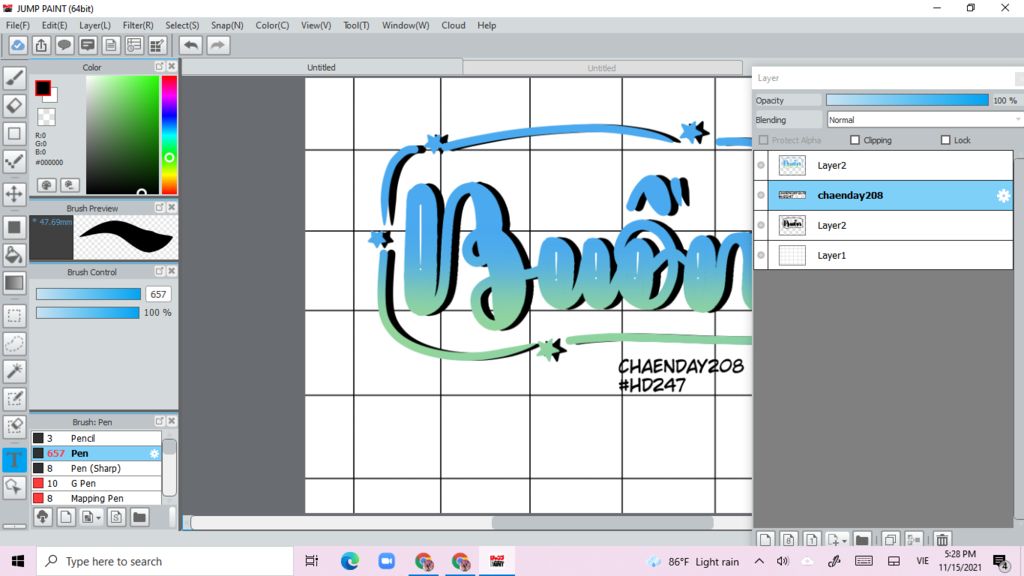Click the layer Opacity slider
Screen dimensions: 1024x576
[x=907, y=100]
